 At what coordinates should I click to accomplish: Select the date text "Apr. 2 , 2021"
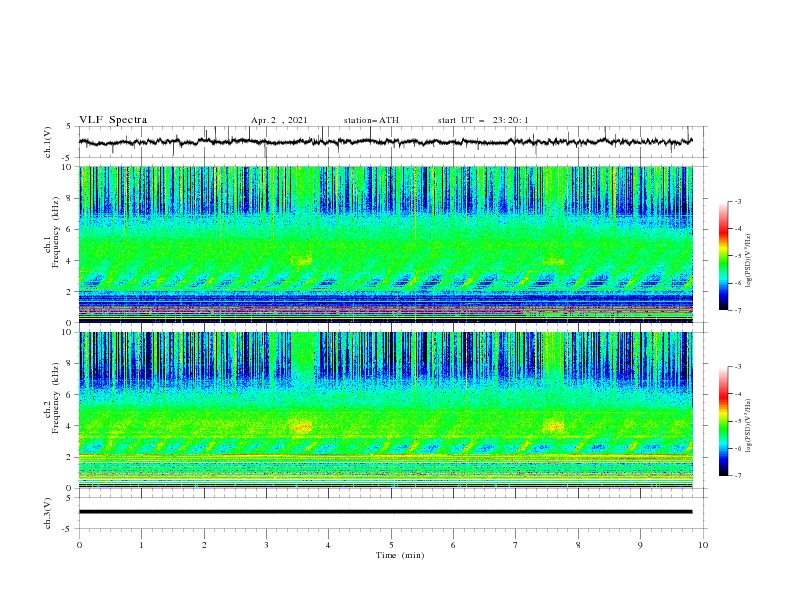pyautogui.click(x=279, y=120)
